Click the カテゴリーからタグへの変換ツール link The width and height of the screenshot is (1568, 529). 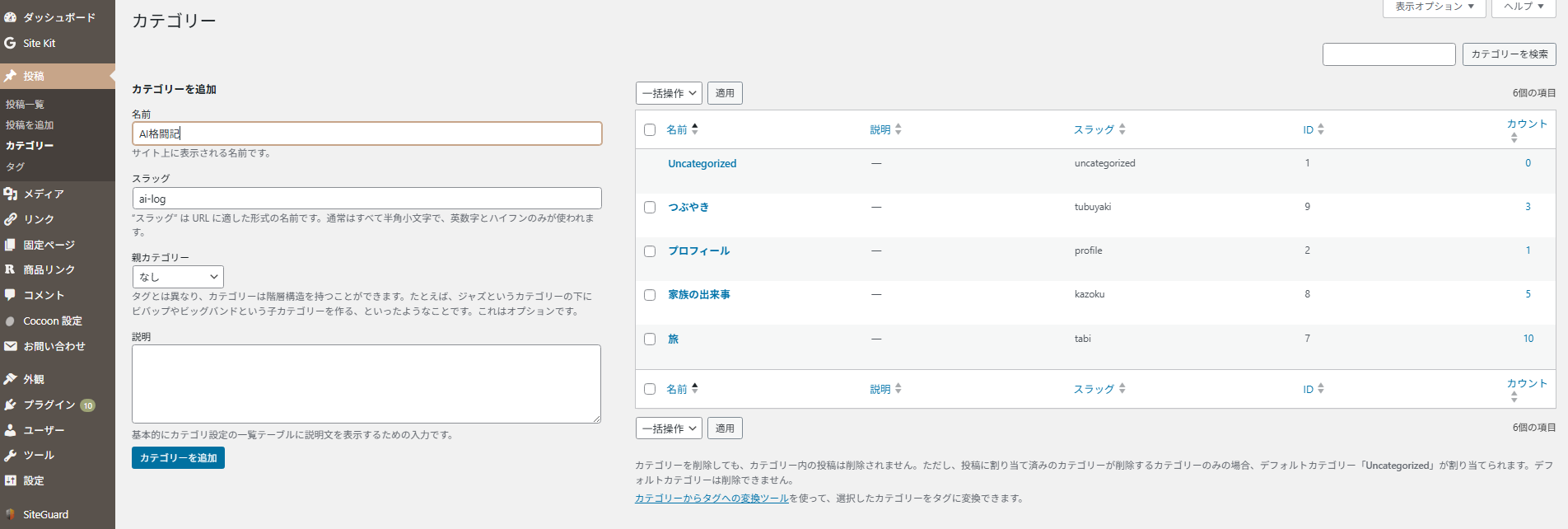[712, 499]
